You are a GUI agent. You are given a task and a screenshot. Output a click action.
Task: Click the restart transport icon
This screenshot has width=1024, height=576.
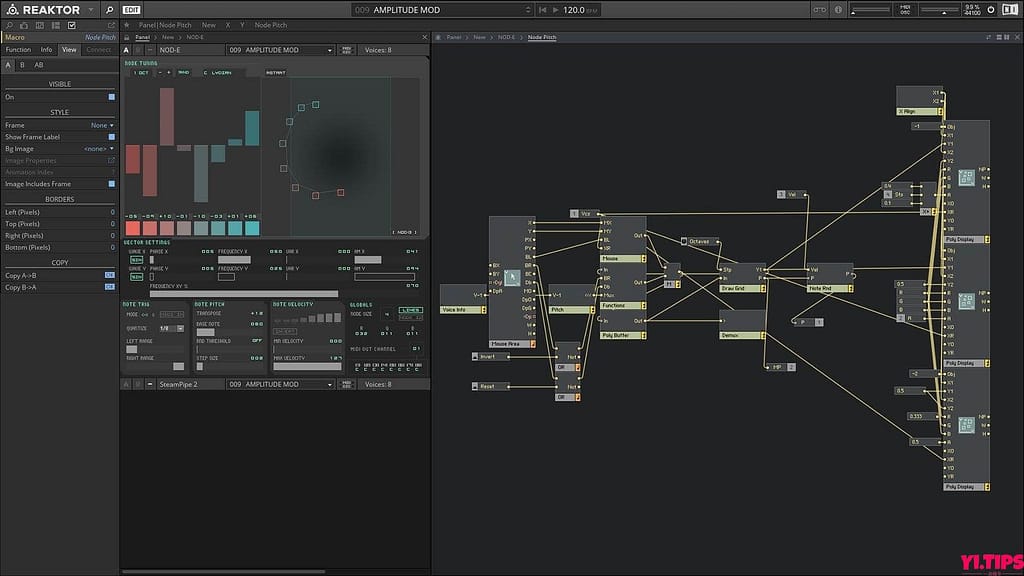click(x=541, y=10)
